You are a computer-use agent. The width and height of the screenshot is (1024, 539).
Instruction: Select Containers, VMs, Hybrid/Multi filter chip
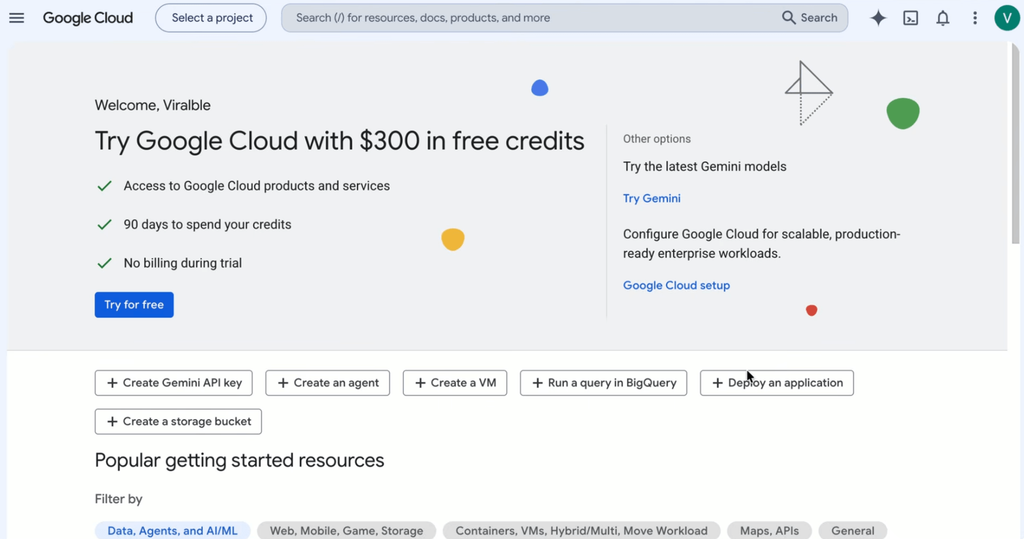581,531
